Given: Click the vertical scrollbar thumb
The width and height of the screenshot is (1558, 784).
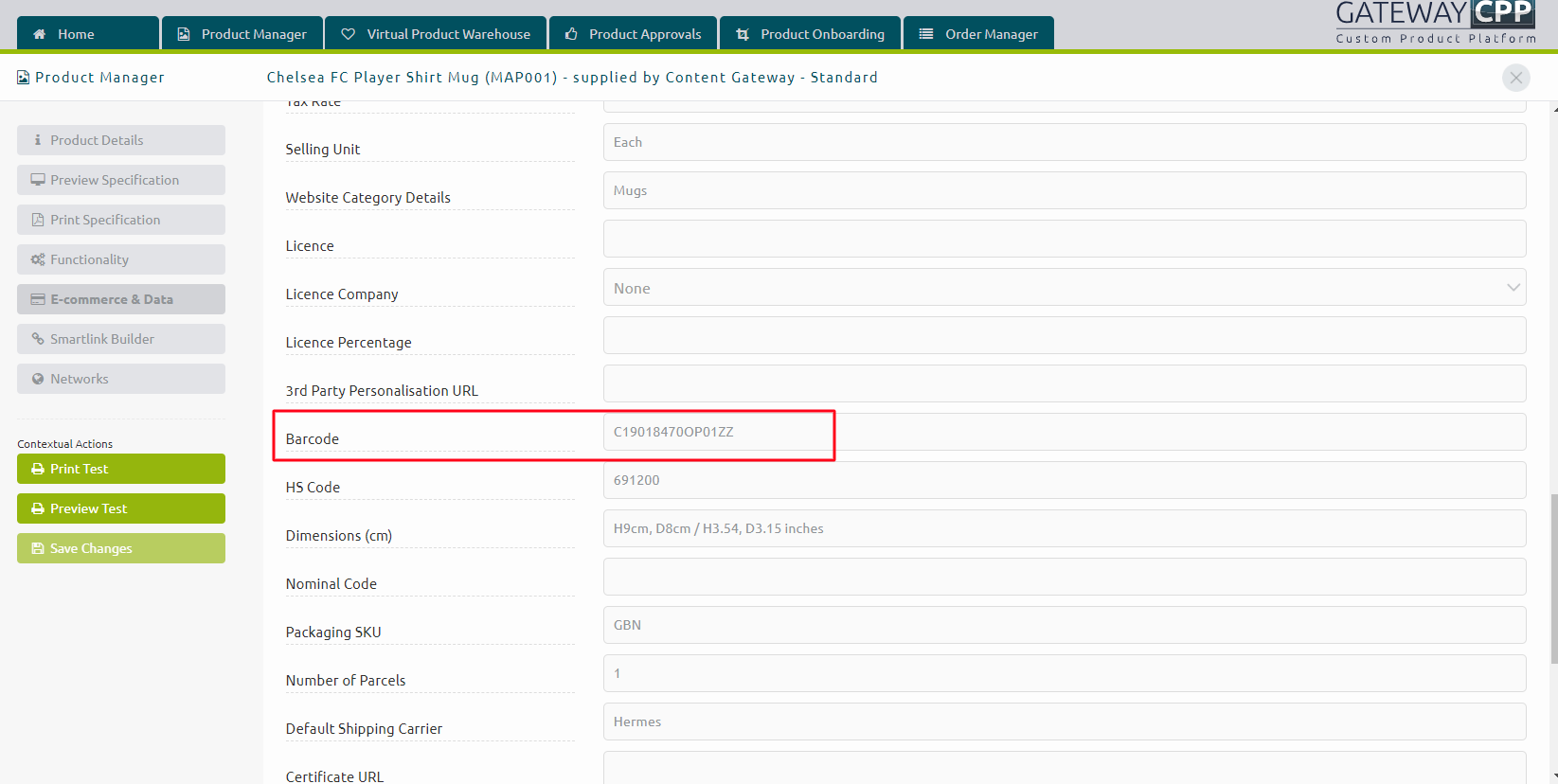Looking at the screenshot, I should (x=1553, y=579).
